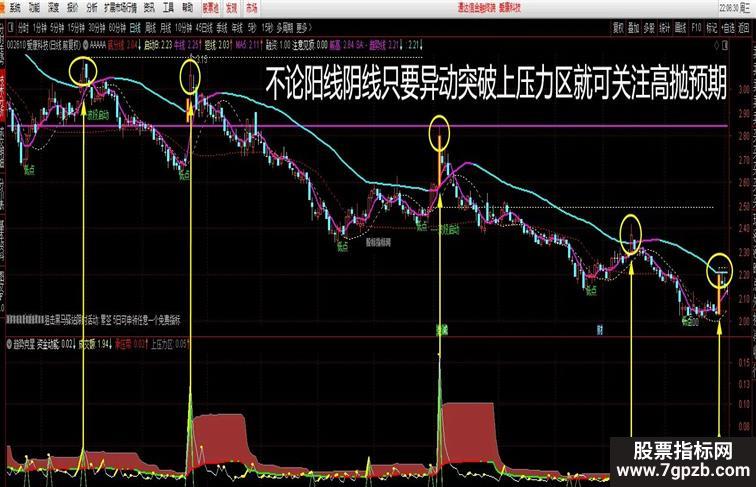Image resolution: width=756 pixels, height=487 pixels.
Task: Select the 月线 monthly period tab
Action: point(166,28)
